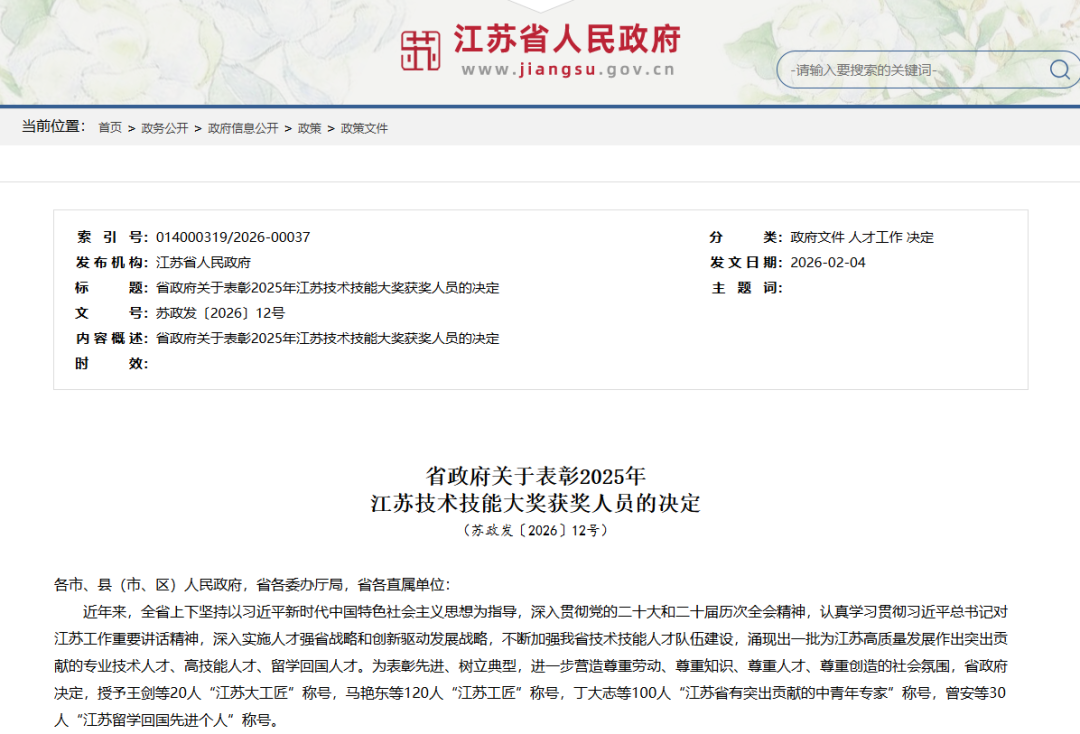Focus the keyword search input box
This screenshot has width=1080, height=734.
[x=910, y=70]
